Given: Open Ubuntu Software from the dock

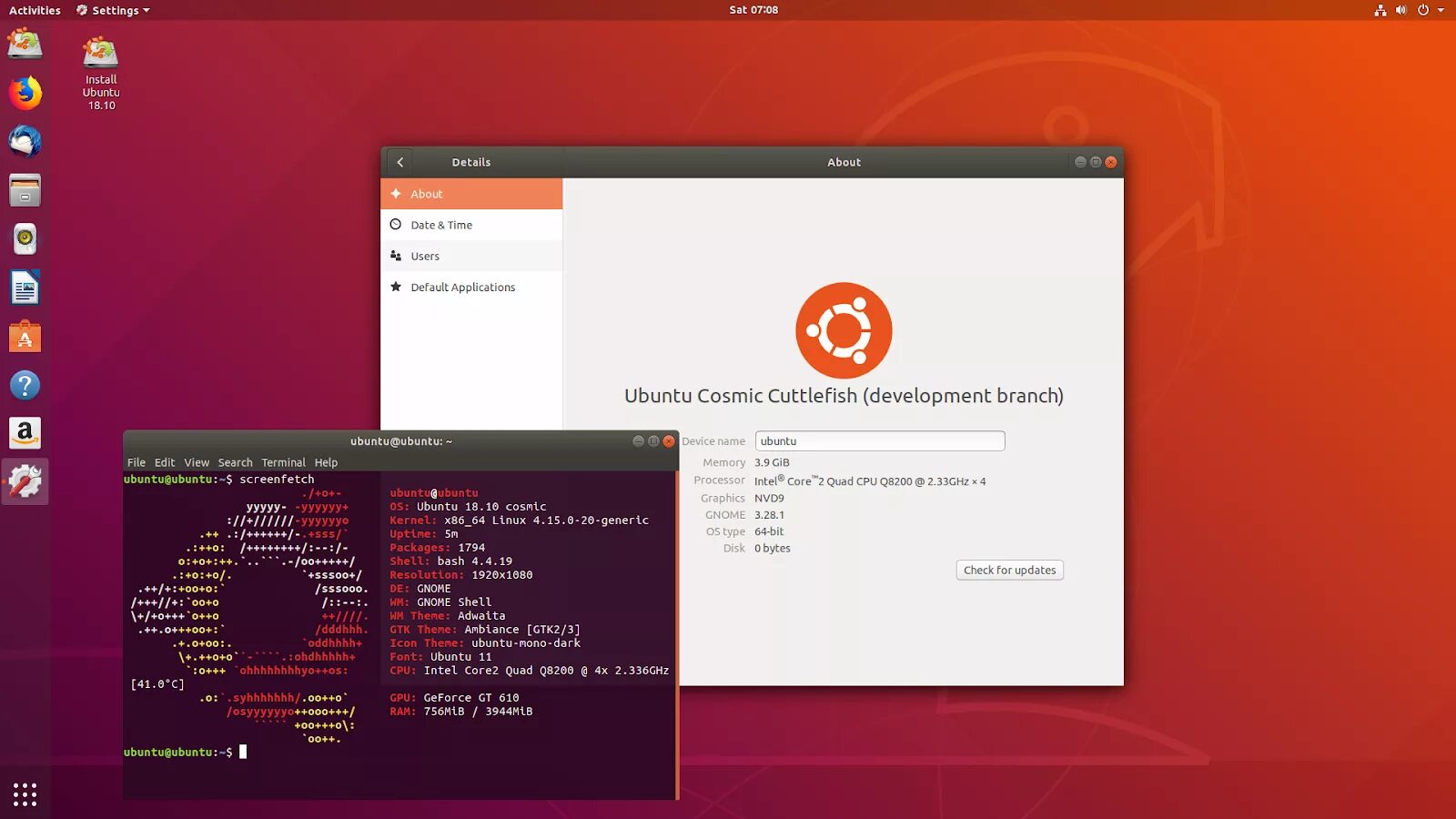Looking at the screenshot, I should (x=25, y=337).
